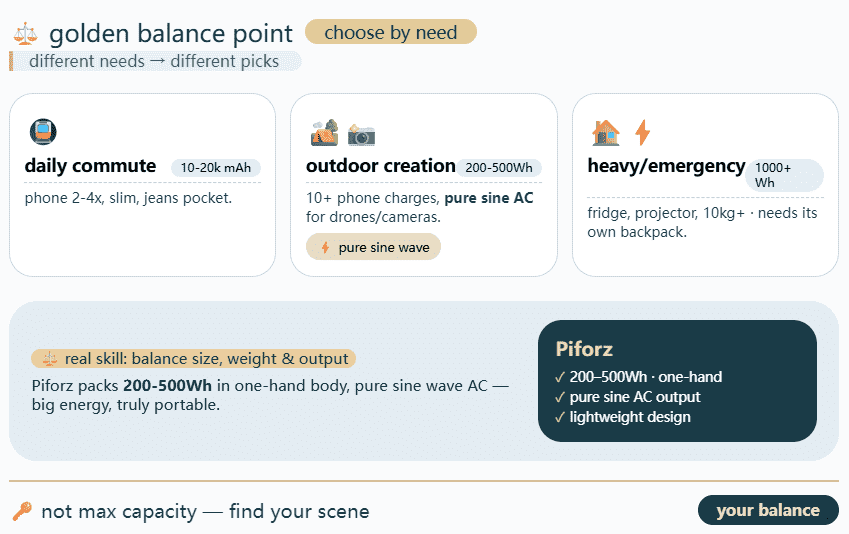Screen dimensions: 849x534
Task: Click the lightning icon in pure sine wave pill
Action: point(325,248)
